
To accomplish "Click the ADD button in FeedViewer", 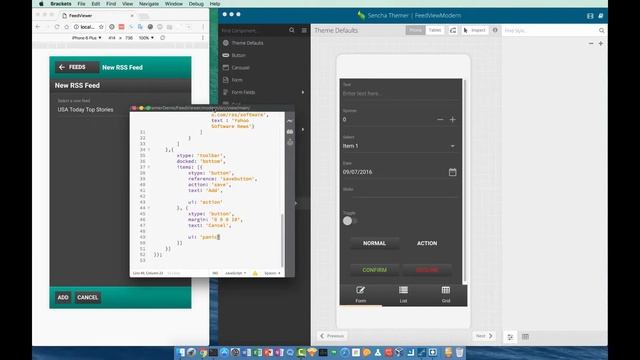I will 63,298.
